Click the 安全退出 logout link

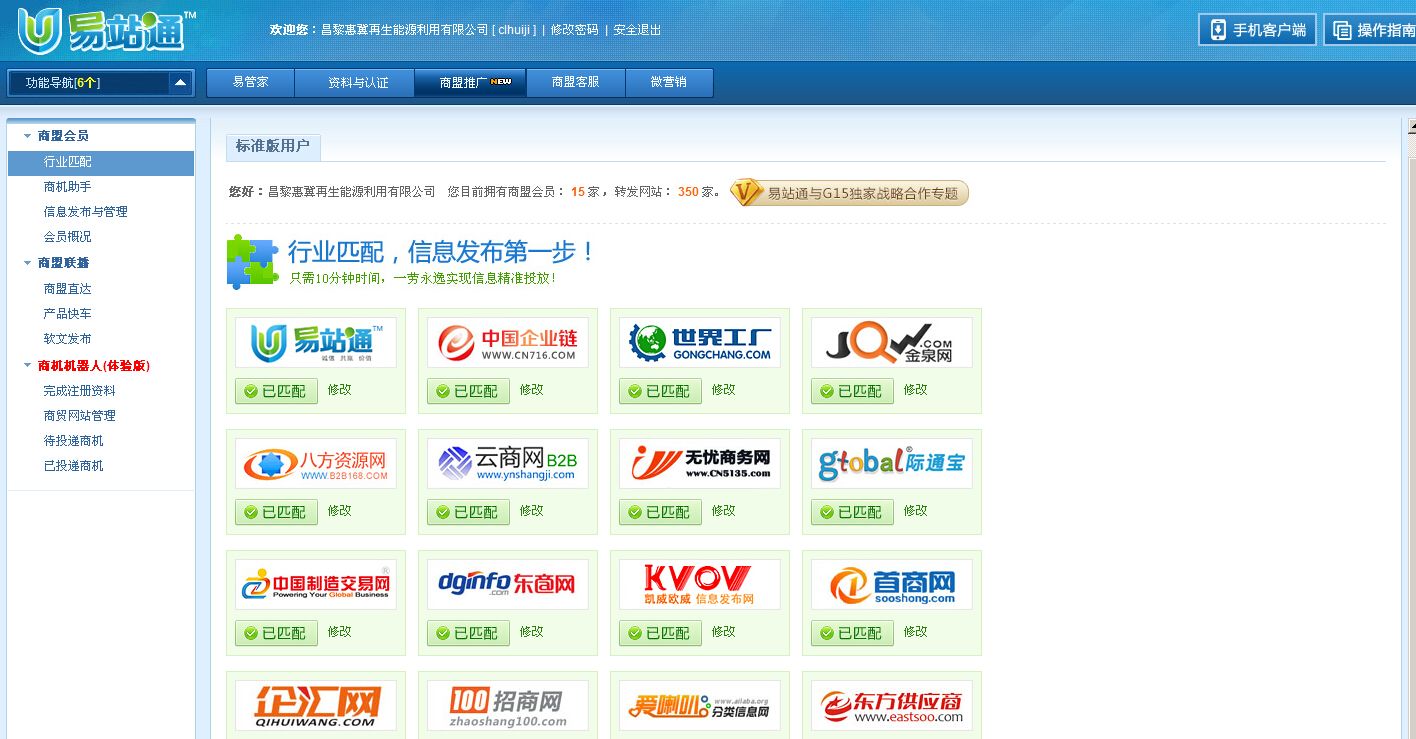[x=637, y=30]
